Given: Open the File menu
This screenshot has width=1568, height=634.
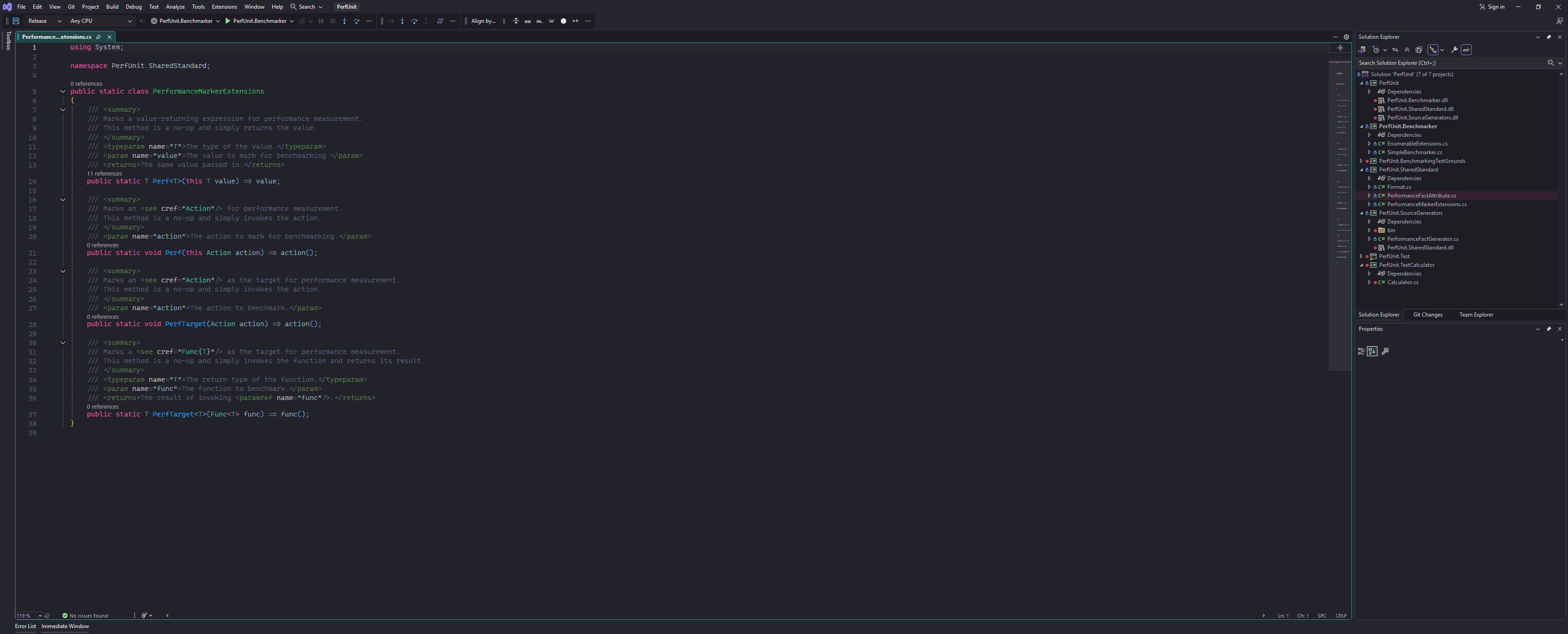Looking at the screenshot, I should click(21, 7).
